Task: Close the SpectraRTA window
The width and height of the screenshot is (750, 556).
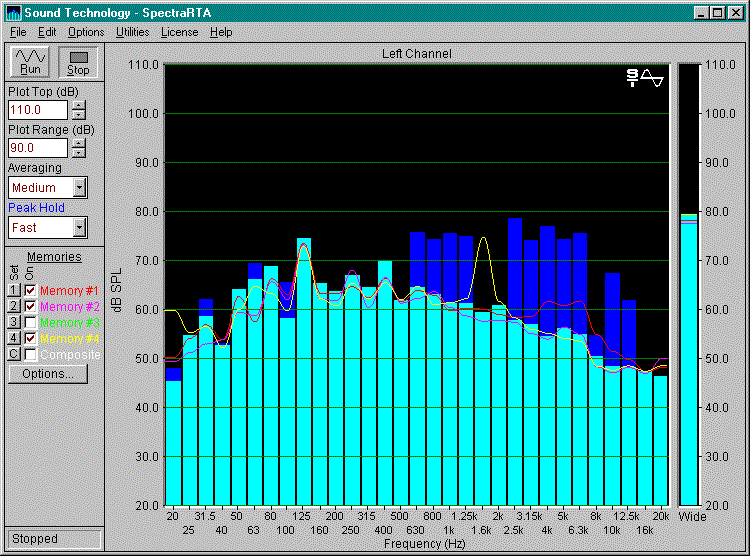Action: click(735, 13)
